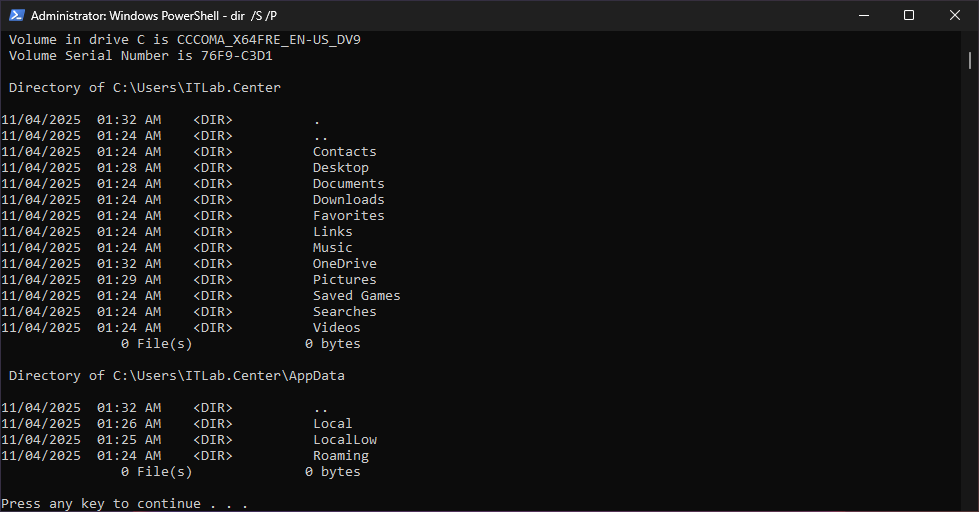
Task: Click the Contacts directory entry
Action: tap(344, 152)
